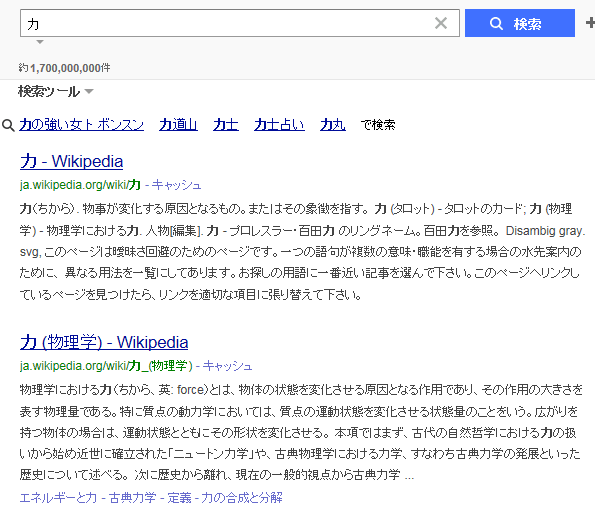Click the magnifier icon beside related searches
The height and width of the screenshot is (522, 595).
pos(8,125)
